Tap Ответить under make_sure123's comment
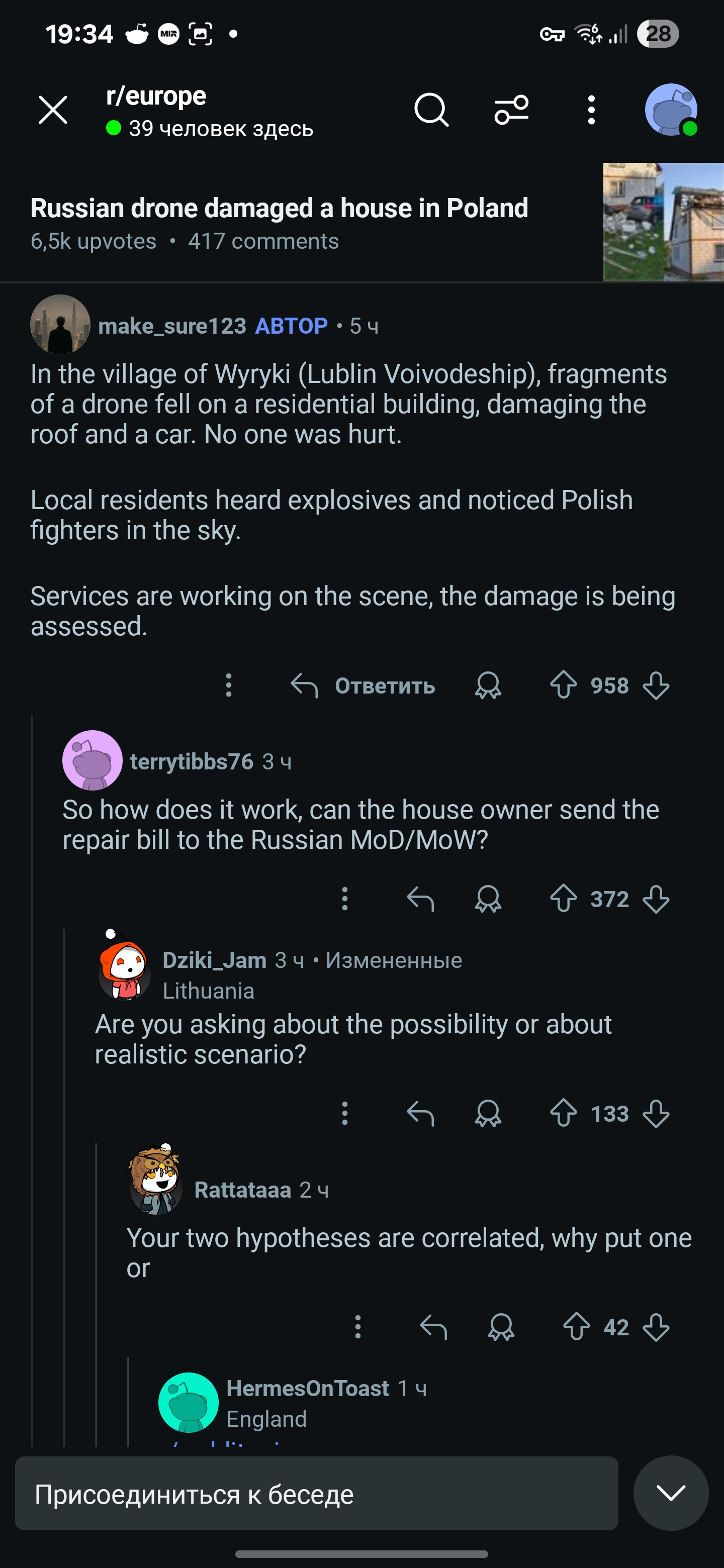The height and width of the screenshot is (1568, 724). tap(364, 686)
